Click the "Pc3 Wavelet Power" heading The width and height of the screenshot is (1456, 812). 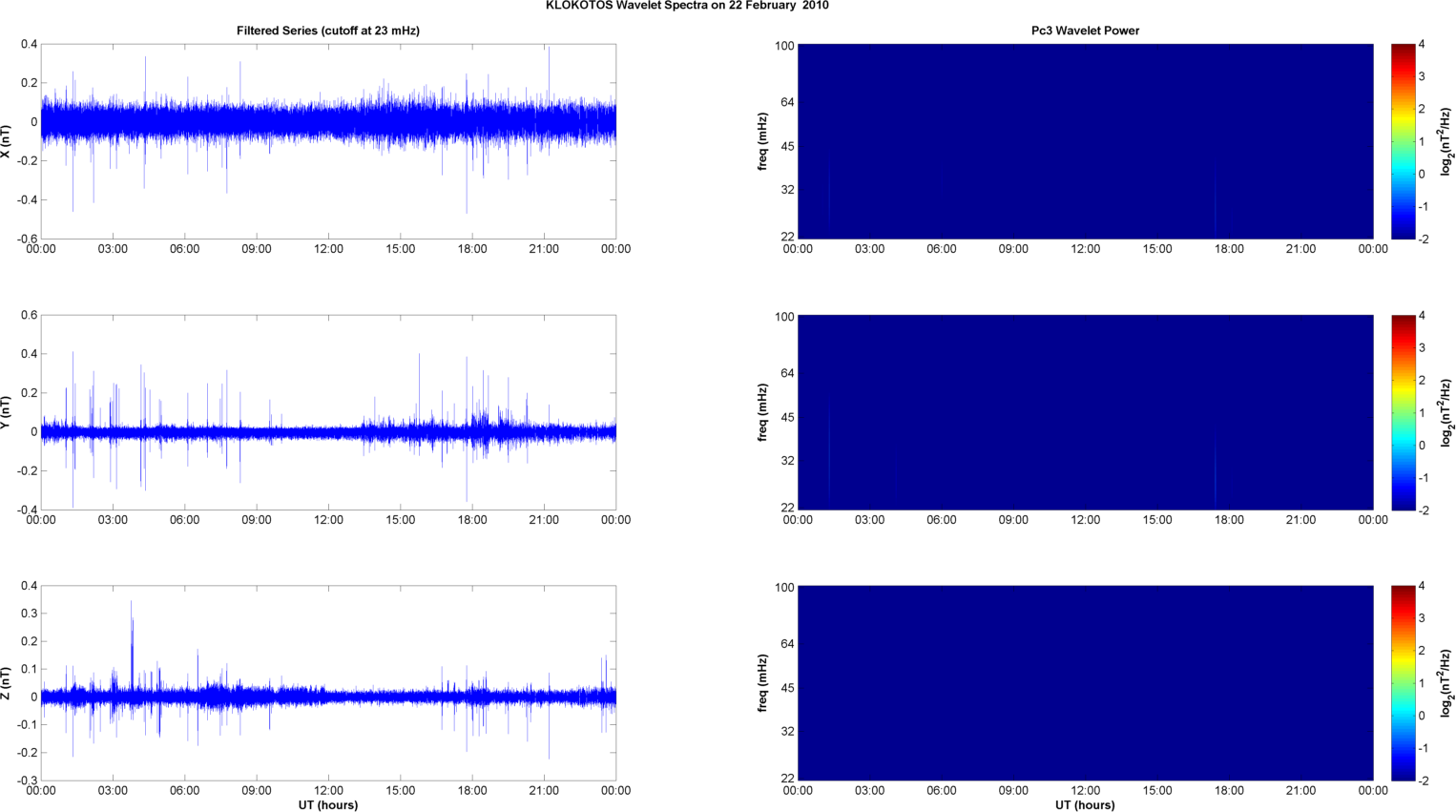(x=1085, y=31)
